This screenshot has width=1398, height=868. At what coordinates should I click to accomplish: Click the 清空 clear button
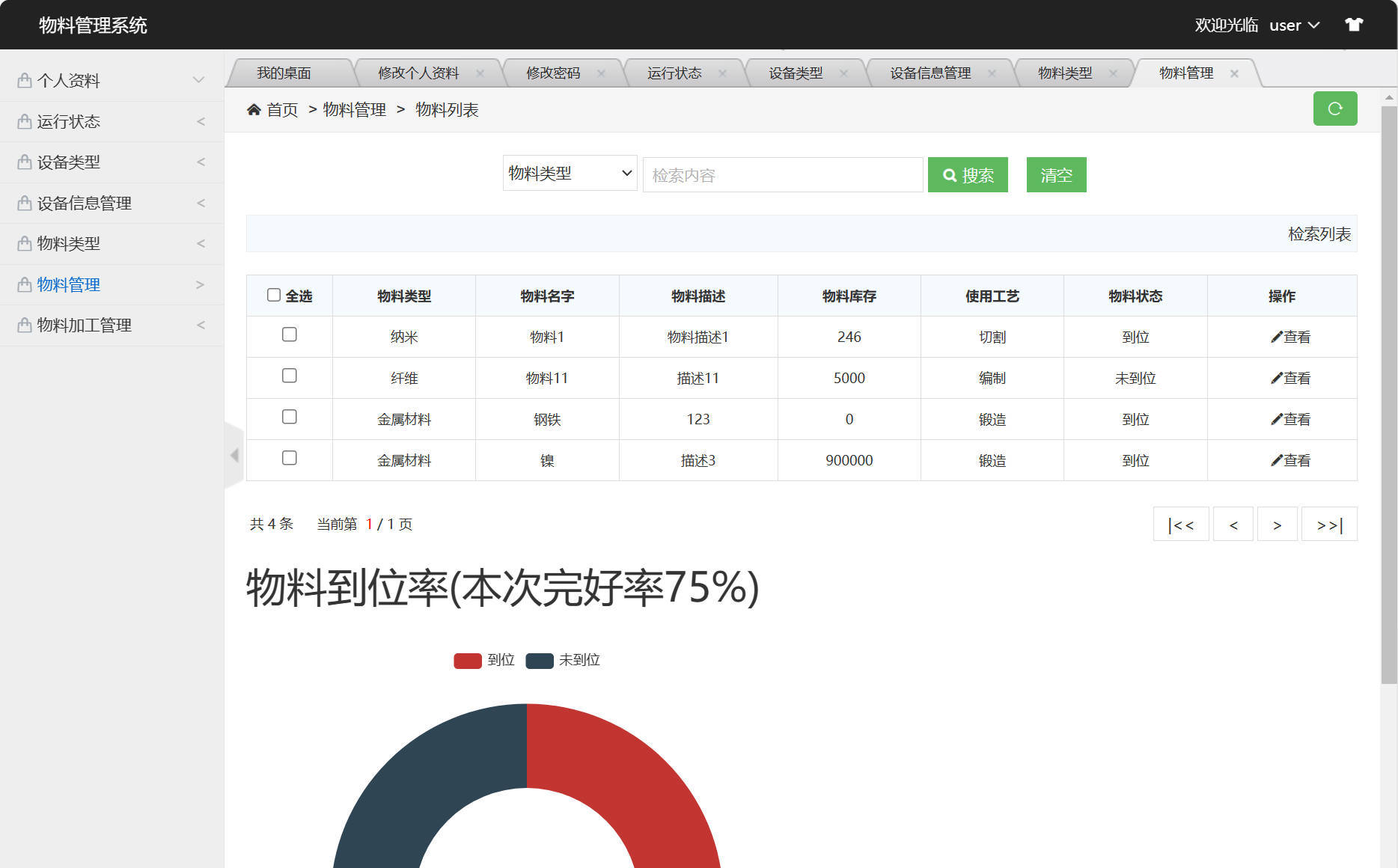coord(1056,174)
